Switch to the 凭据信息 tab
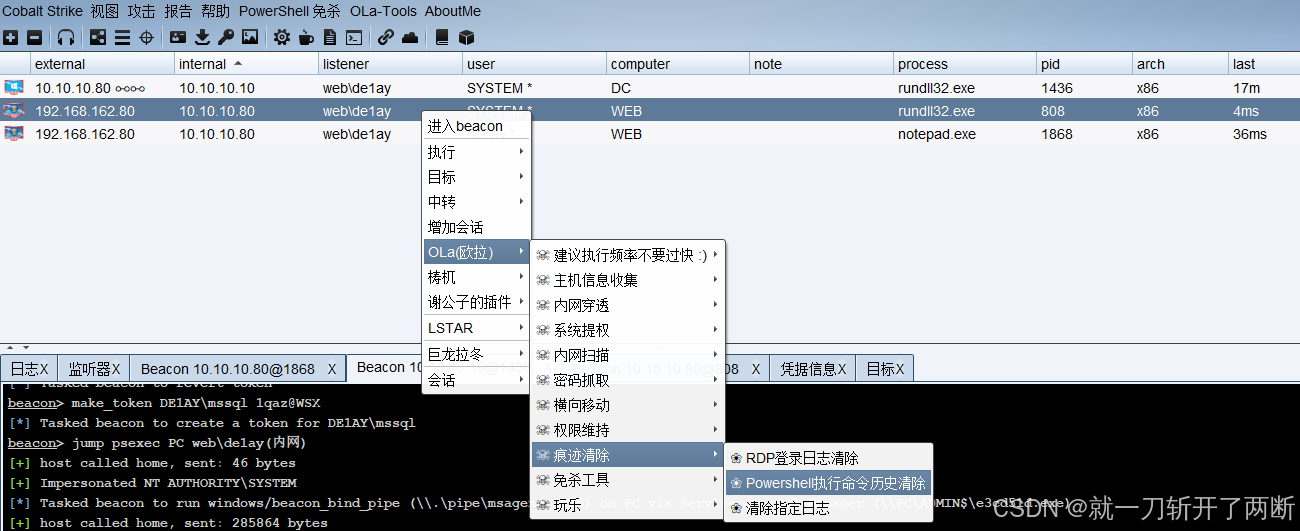Image resolution: width=1300 pixels, height=531 pixels. 813,369
